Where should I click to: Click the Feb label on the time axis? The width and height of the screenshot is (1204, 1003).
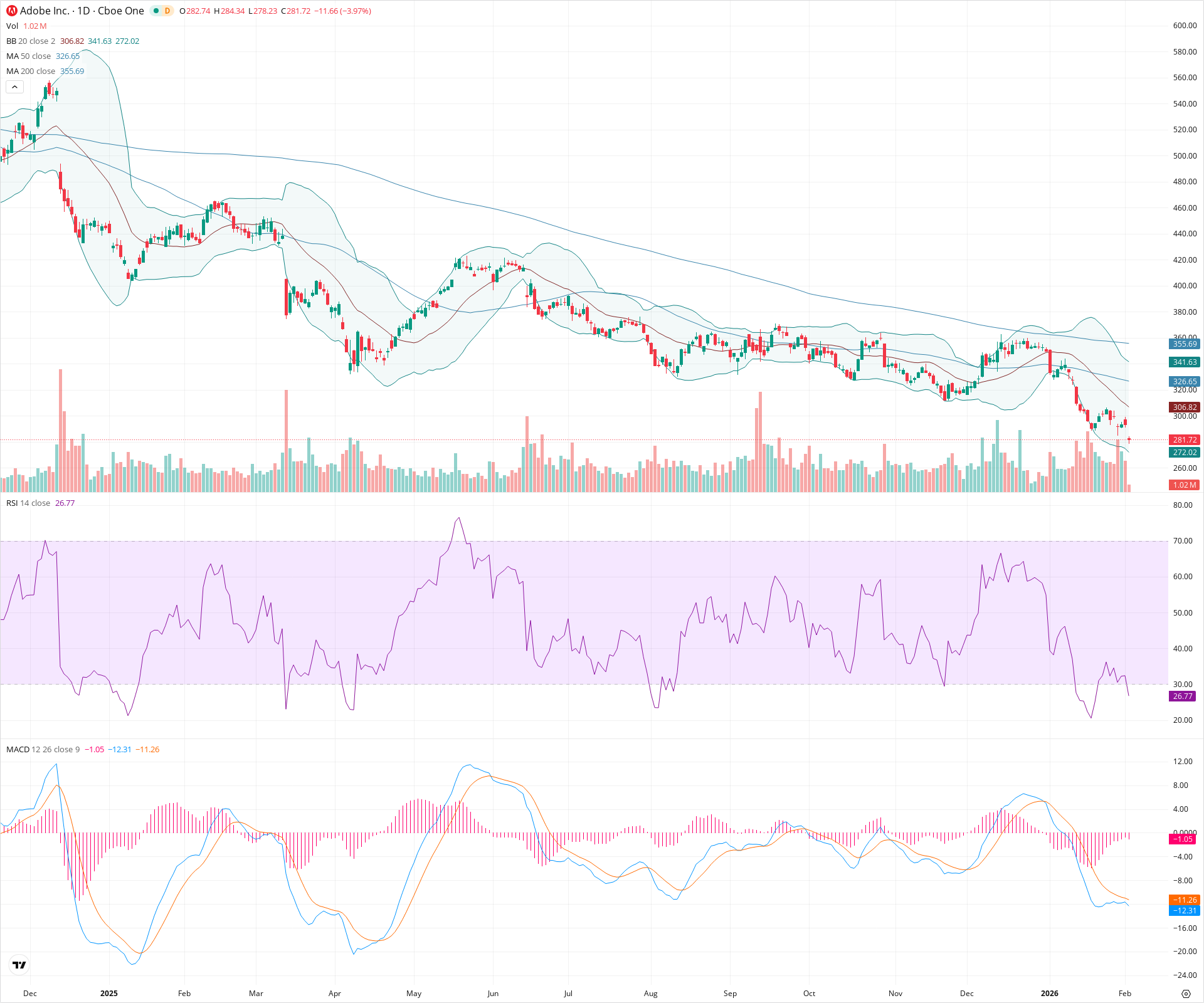(x=184, y=993)
